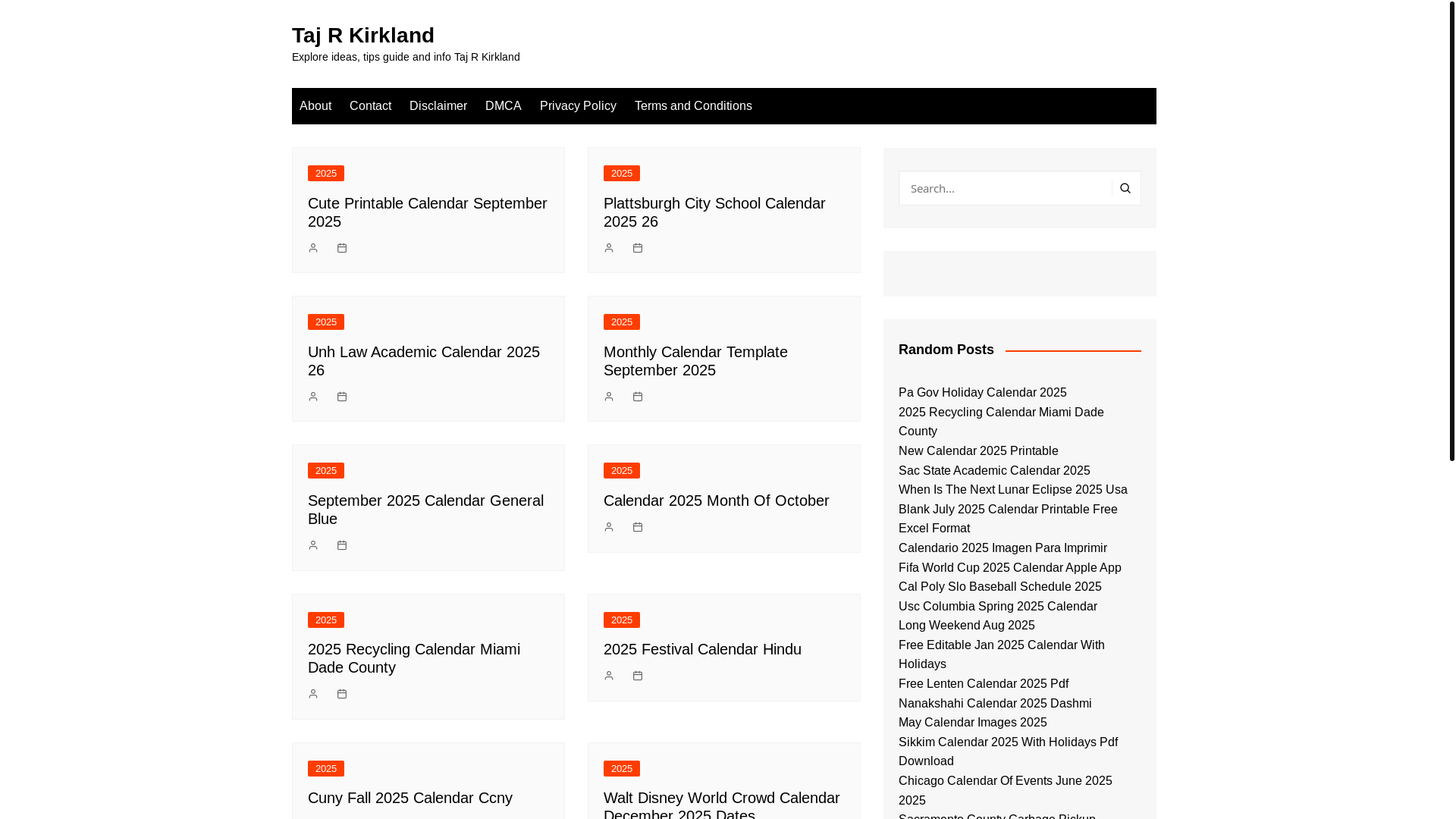Click date icon under Plattsburgh City School Calendar
This screenshot has height=819, width=1456.
click(638, 248)
